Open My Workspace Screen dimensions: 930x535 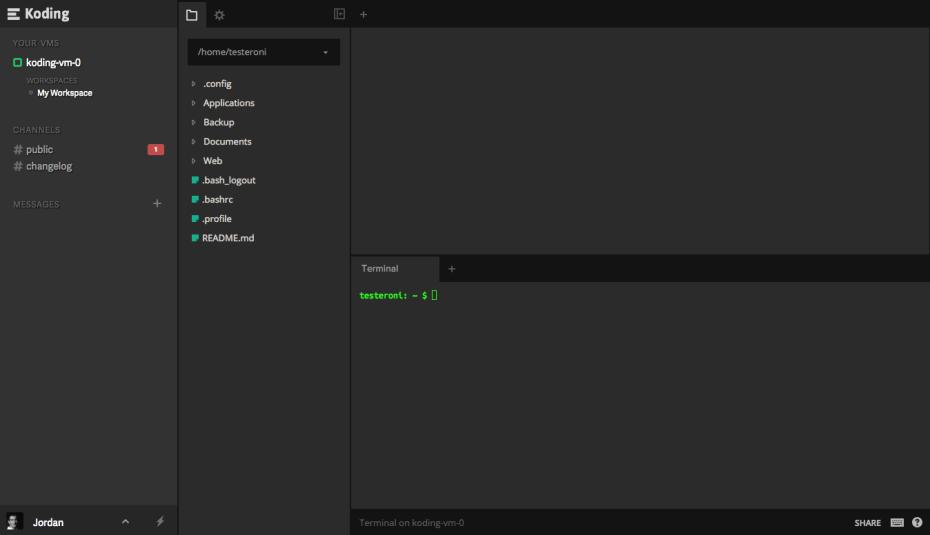[65, 93]
